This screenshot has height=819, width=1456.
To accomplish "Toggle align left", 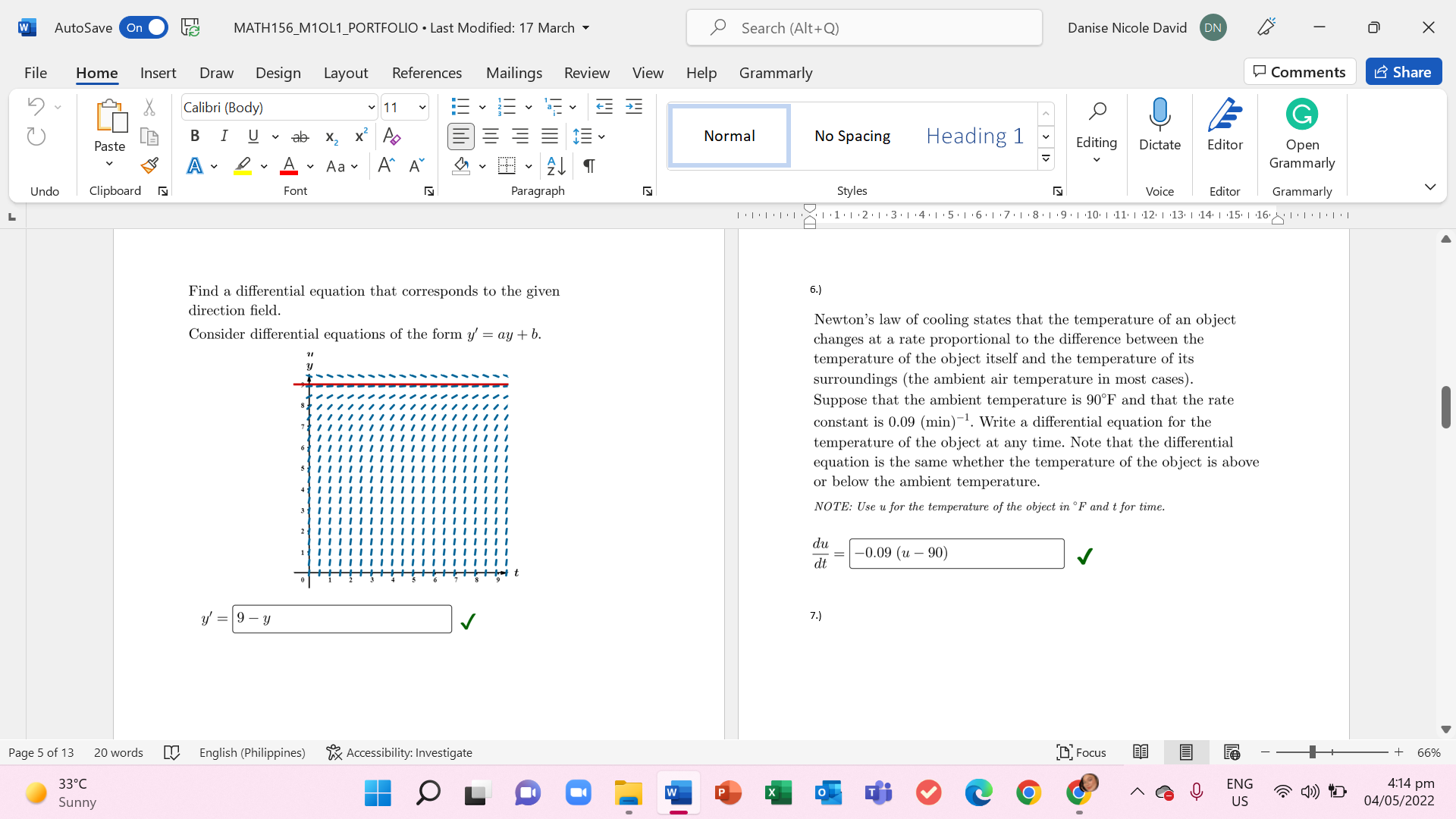I will [461, 136].
